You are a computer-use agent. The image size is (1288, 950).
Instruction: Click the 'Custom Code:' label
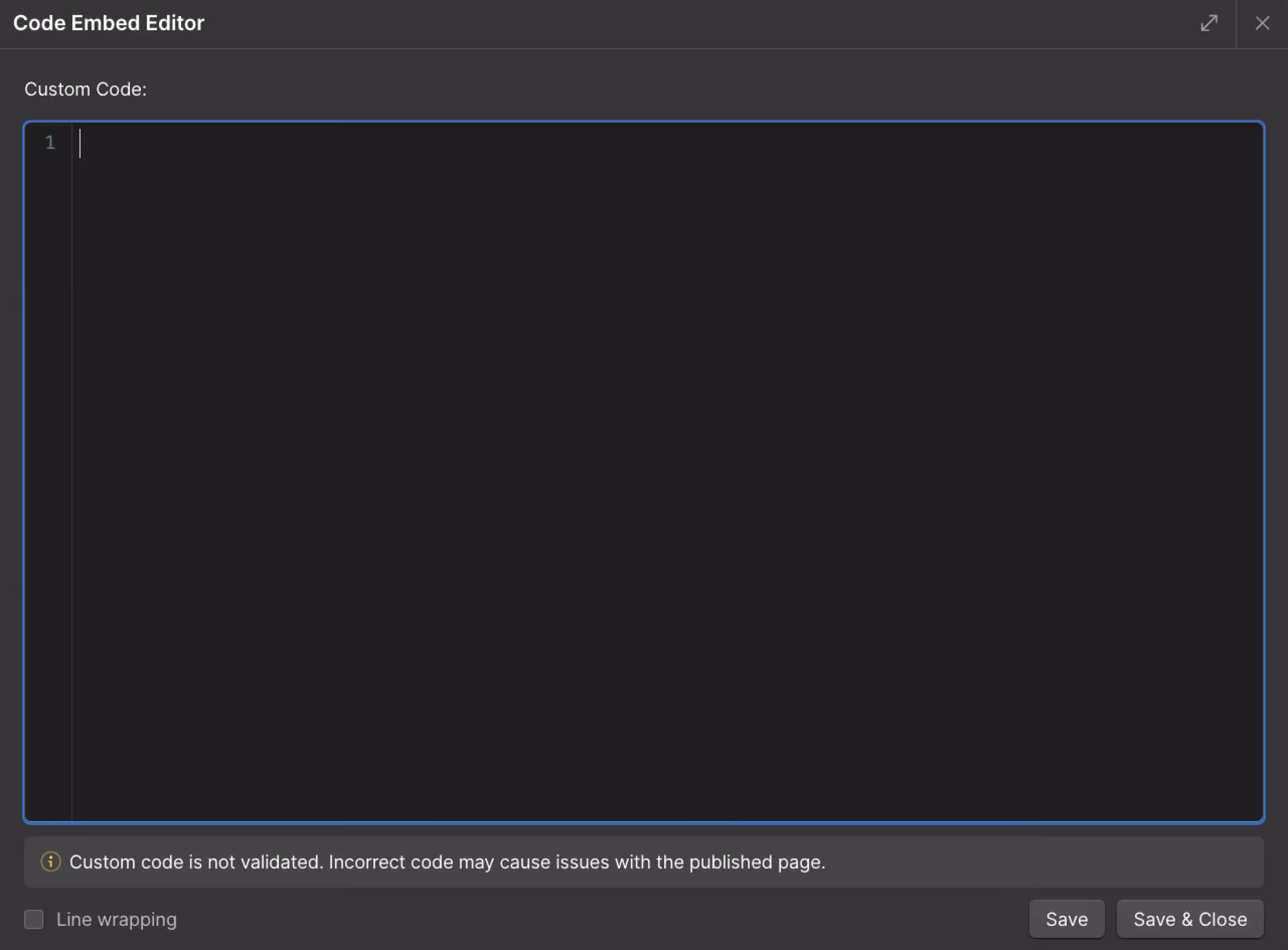pos(86,89)
